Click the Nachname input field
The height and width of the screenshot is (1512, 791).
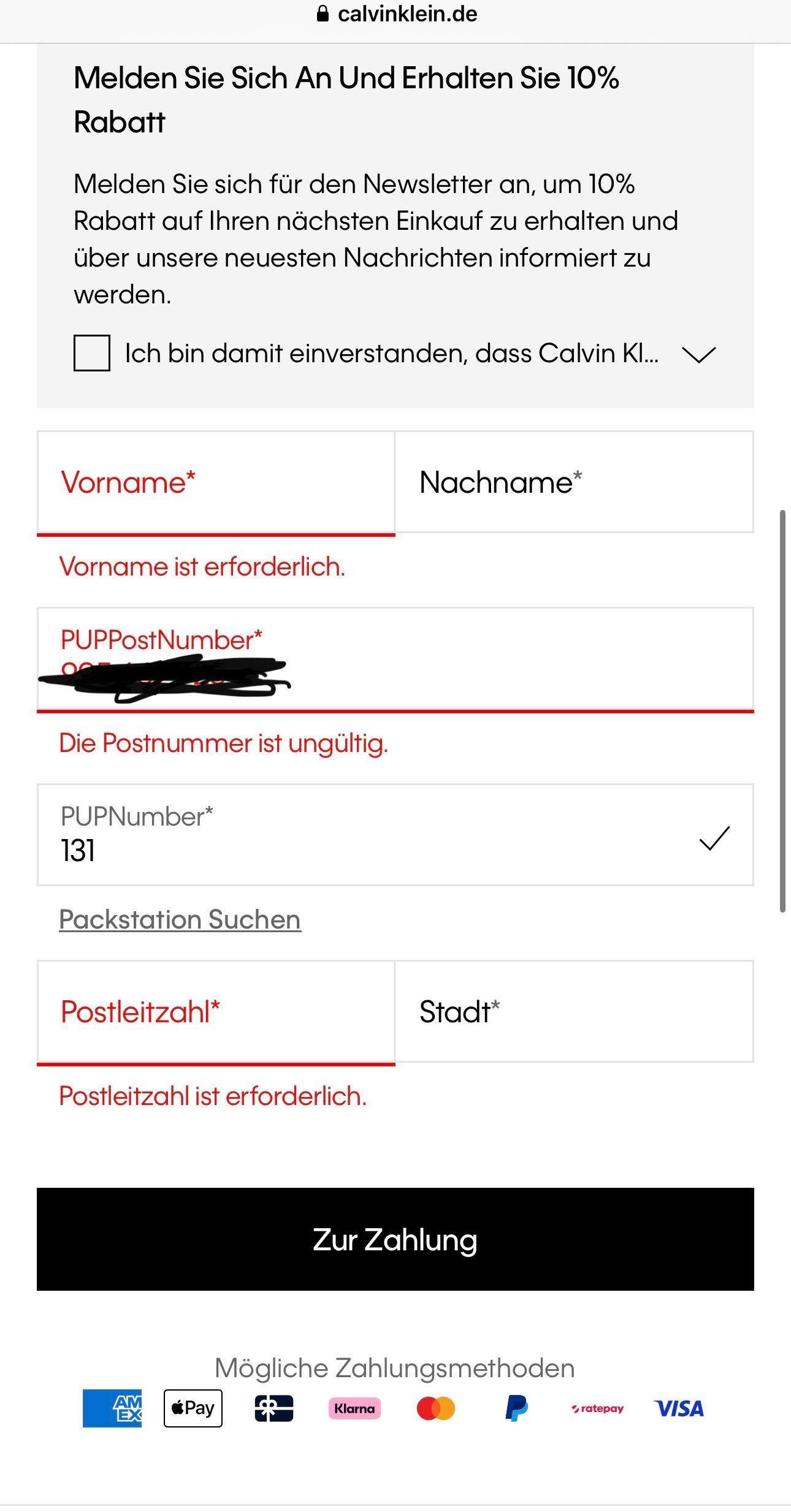point(573,482)
